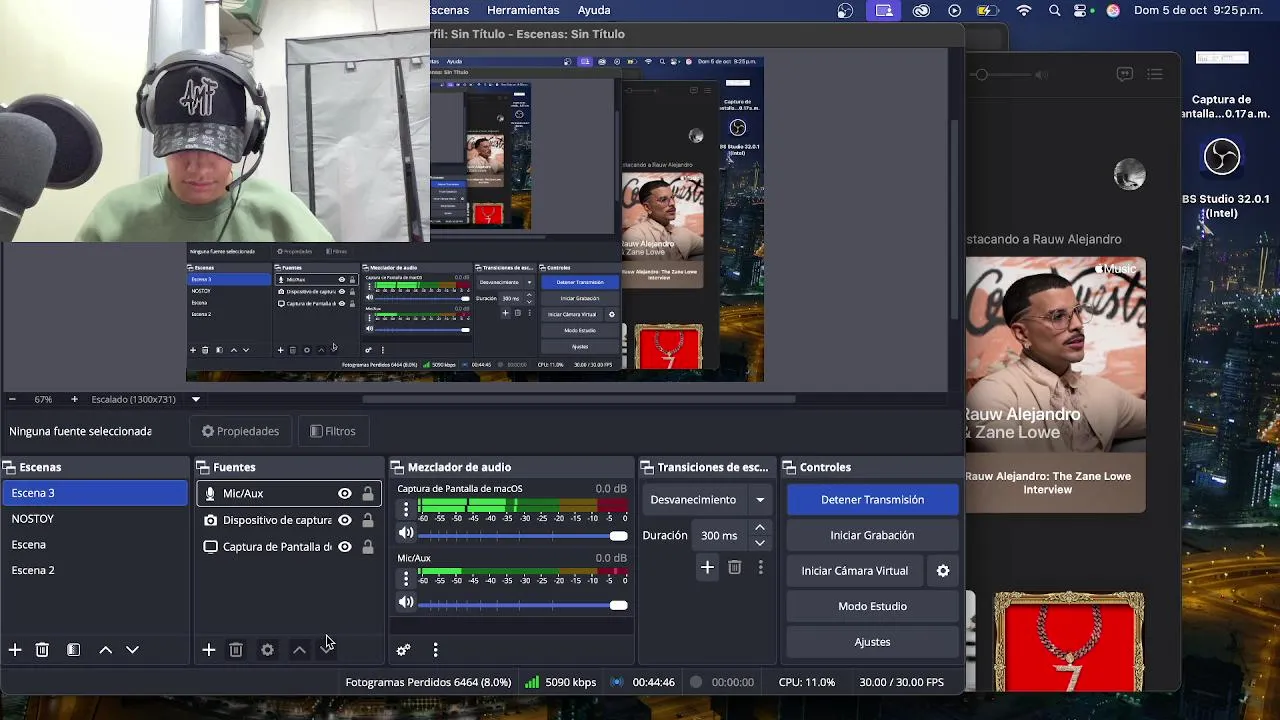
Task: Open OBS menu bar status icon
Action: coord(846,10)
